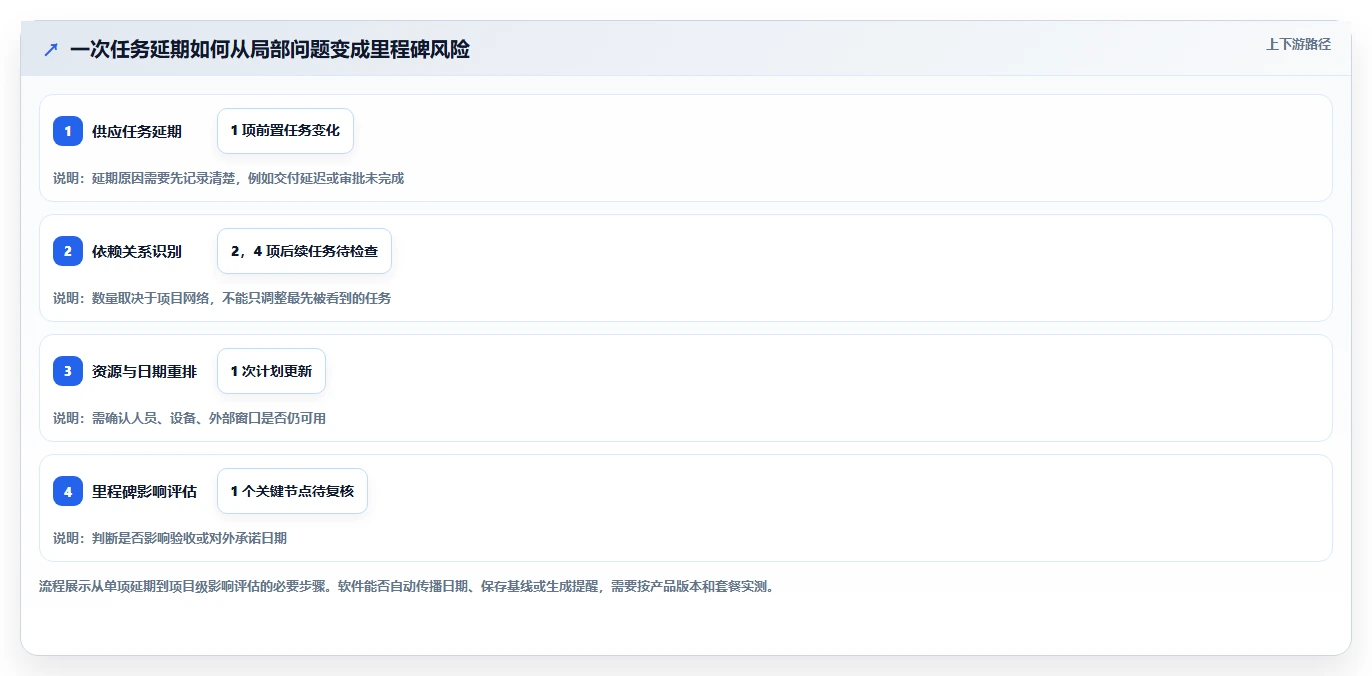The width and height of the screenshot is (1372, 676).
Task: Select step number 1 badge
Action: click(68, 131)
